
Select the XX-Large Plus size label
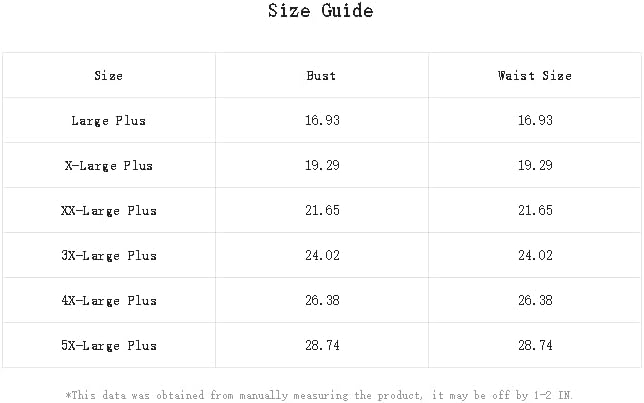click(108, 211)
